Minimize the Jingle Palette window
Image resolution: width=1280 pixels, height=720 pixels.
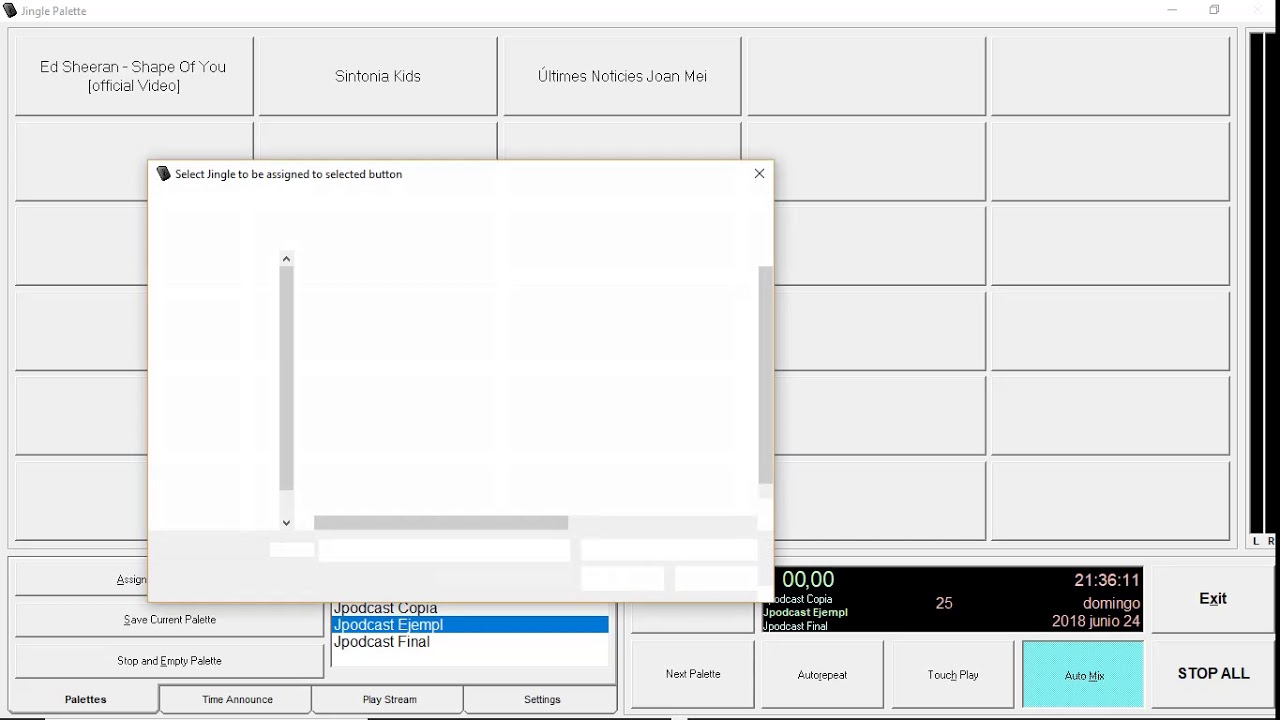click(1172, 10)
